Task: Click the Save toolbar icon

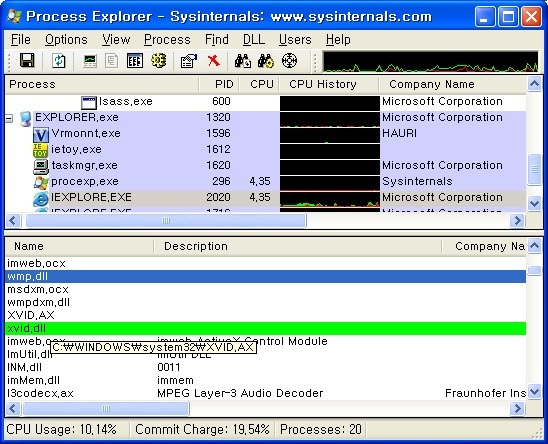Action: [x=27, y=61]
